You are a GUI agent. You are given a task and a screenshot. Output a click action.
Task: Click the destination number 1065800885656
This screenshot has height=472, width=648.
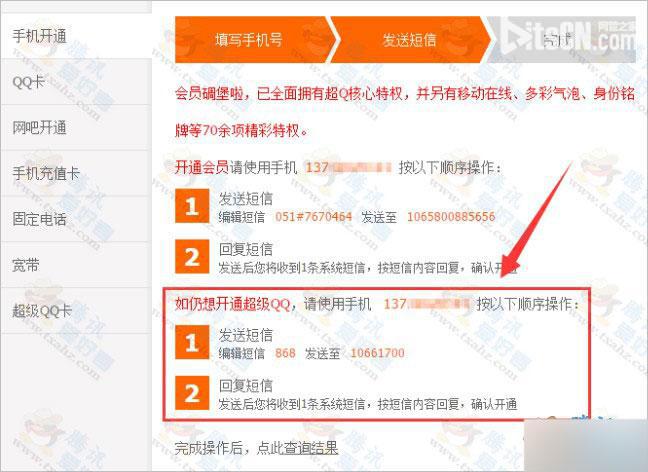(451, 217)
